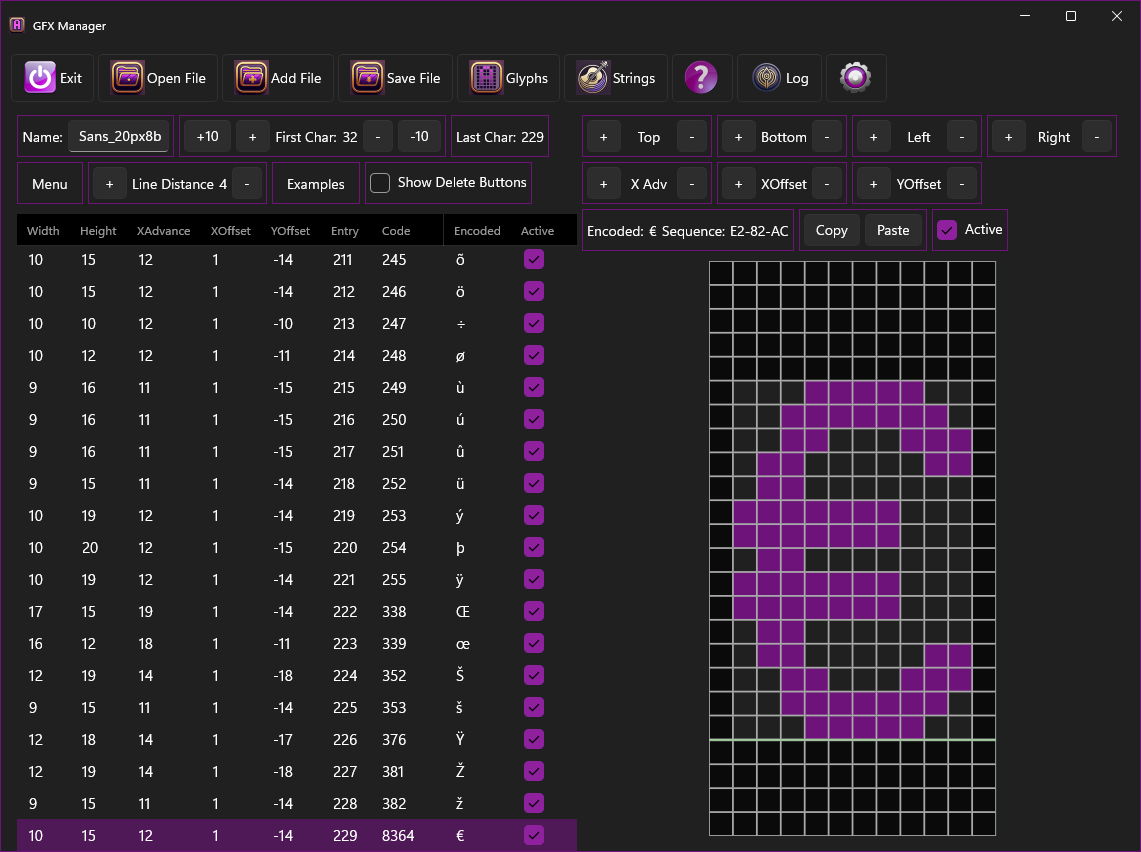Increase YOffset with plus button
This screenshot has width=1141, height=852.
point(873,184)
